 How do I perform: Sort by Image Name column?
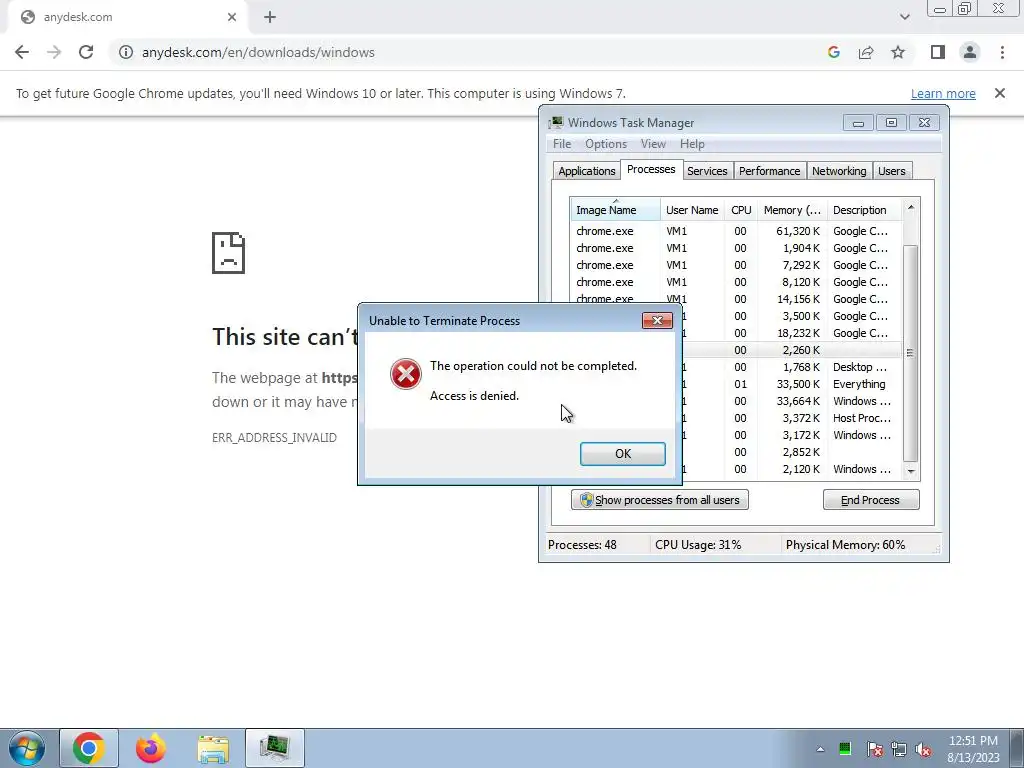tap(615, 210)
